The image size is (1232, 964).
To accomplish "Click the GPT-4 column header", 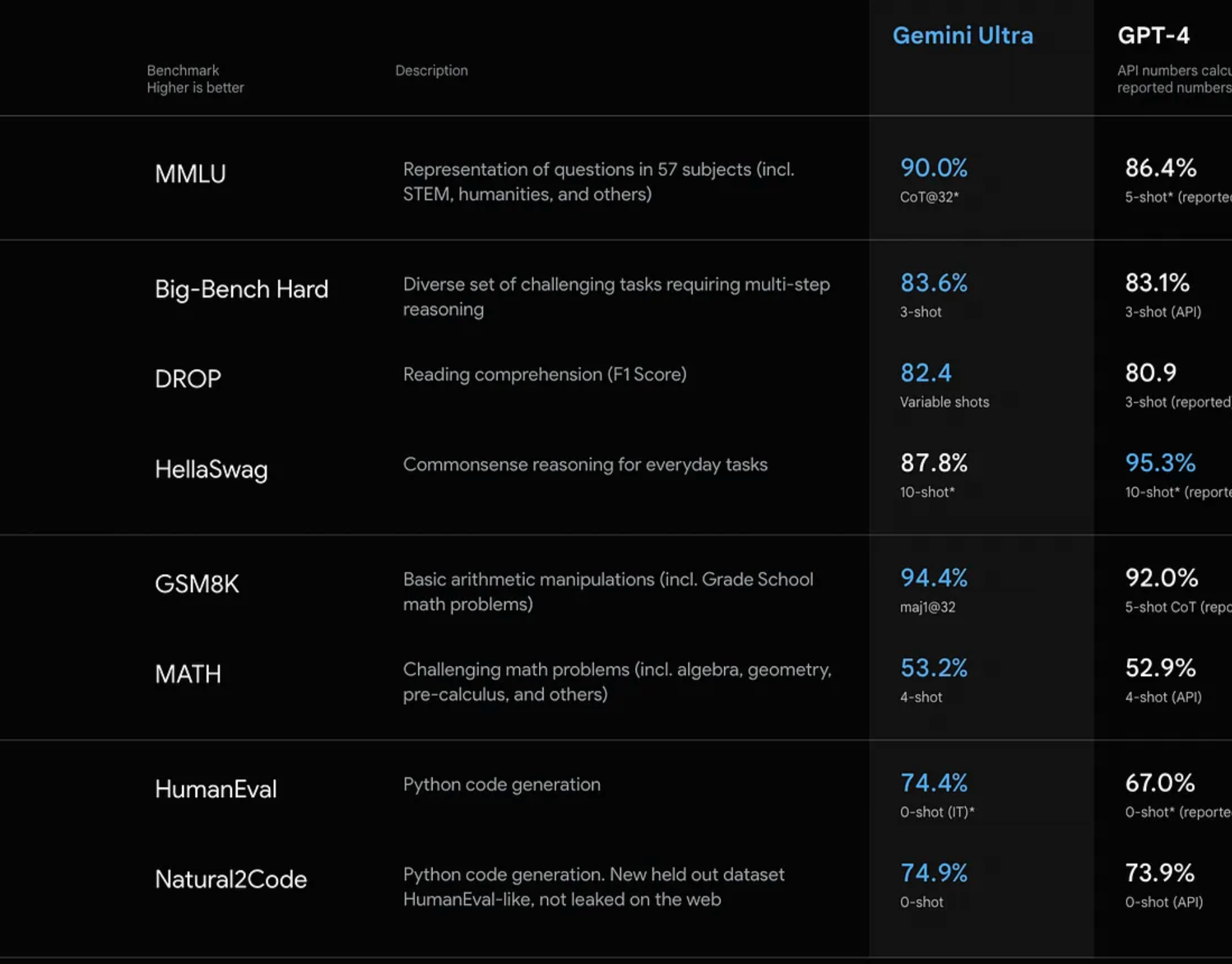I will (1153, 36).
